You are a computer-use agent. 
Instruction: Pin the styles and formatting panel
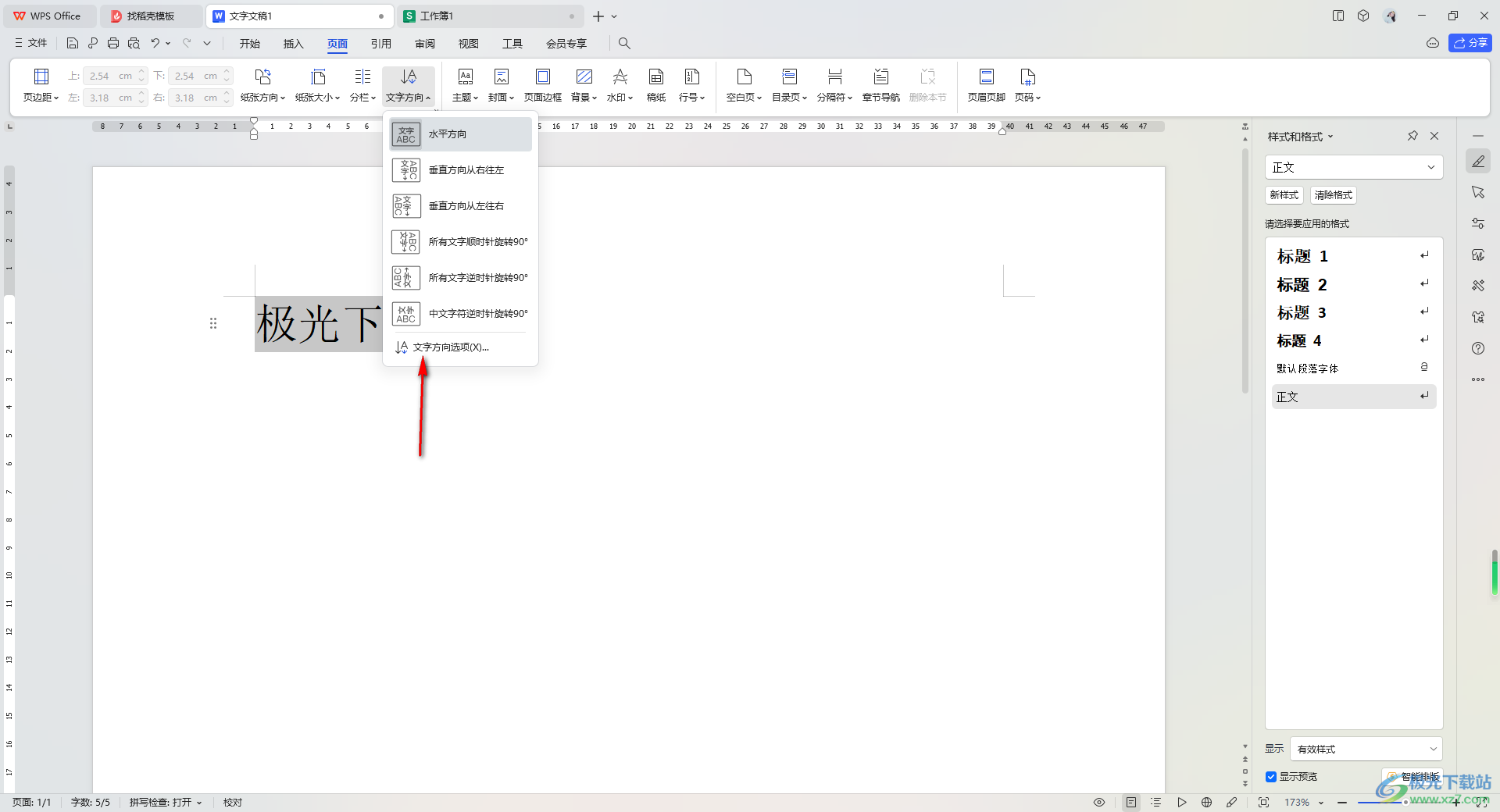(x=1412, y=136)
